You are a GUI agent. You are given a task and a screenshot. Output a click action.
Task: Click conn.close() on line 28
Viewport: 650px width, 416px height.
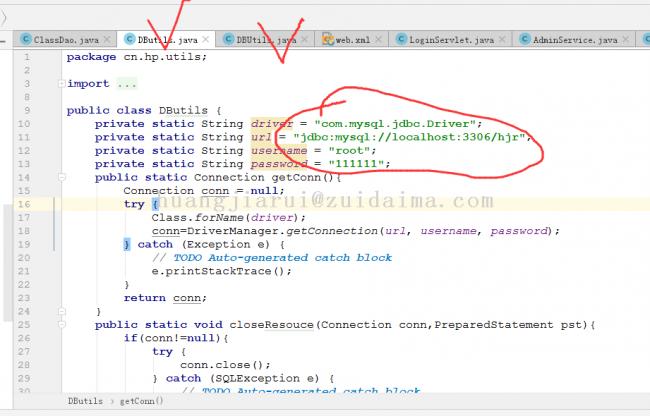pos(225,365)
